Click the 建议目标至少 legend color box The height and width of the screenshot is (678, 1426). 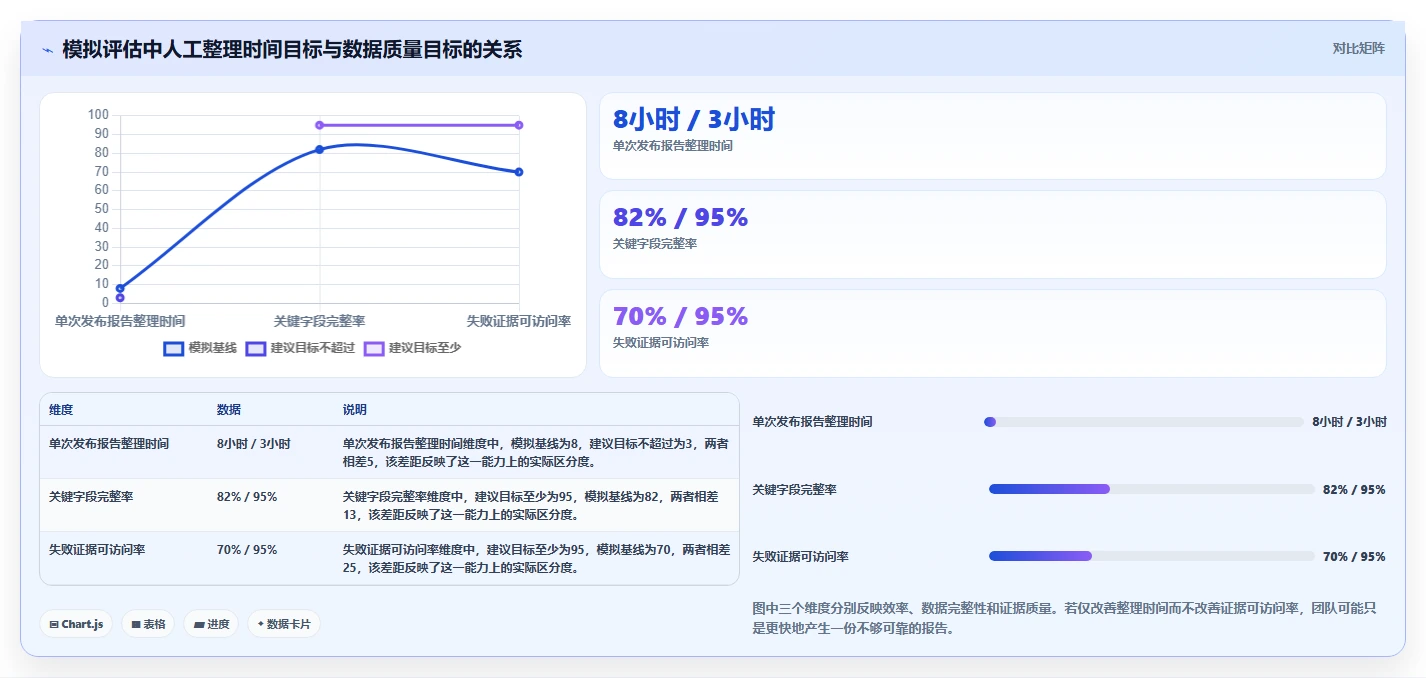pos(374,348)
